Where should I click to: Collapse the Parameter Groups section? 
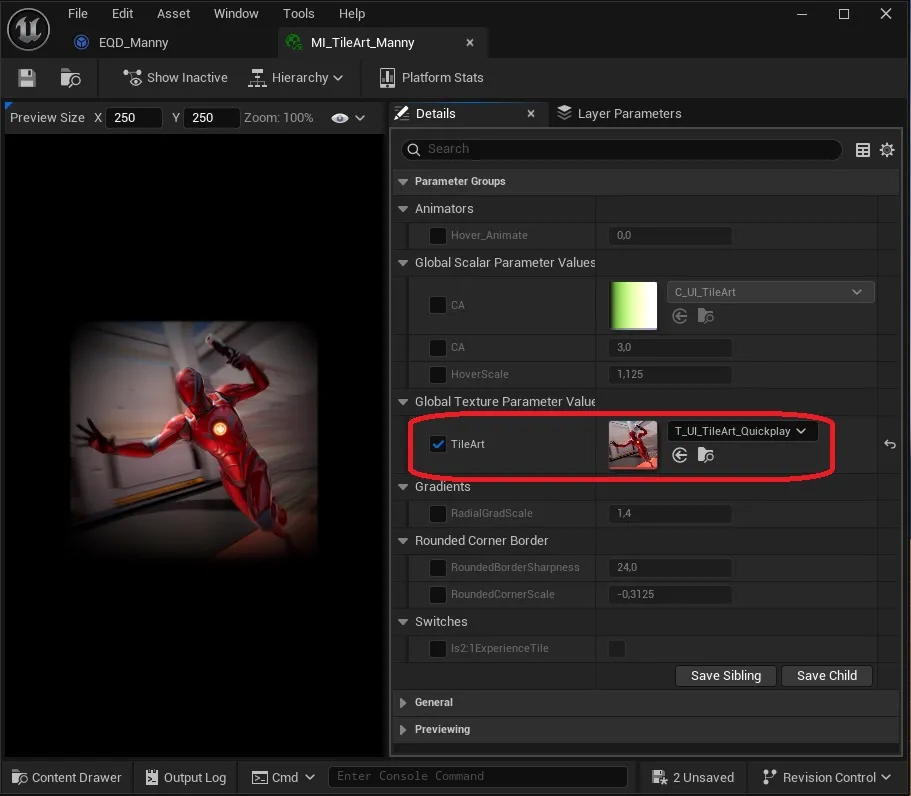pos(403,182)
